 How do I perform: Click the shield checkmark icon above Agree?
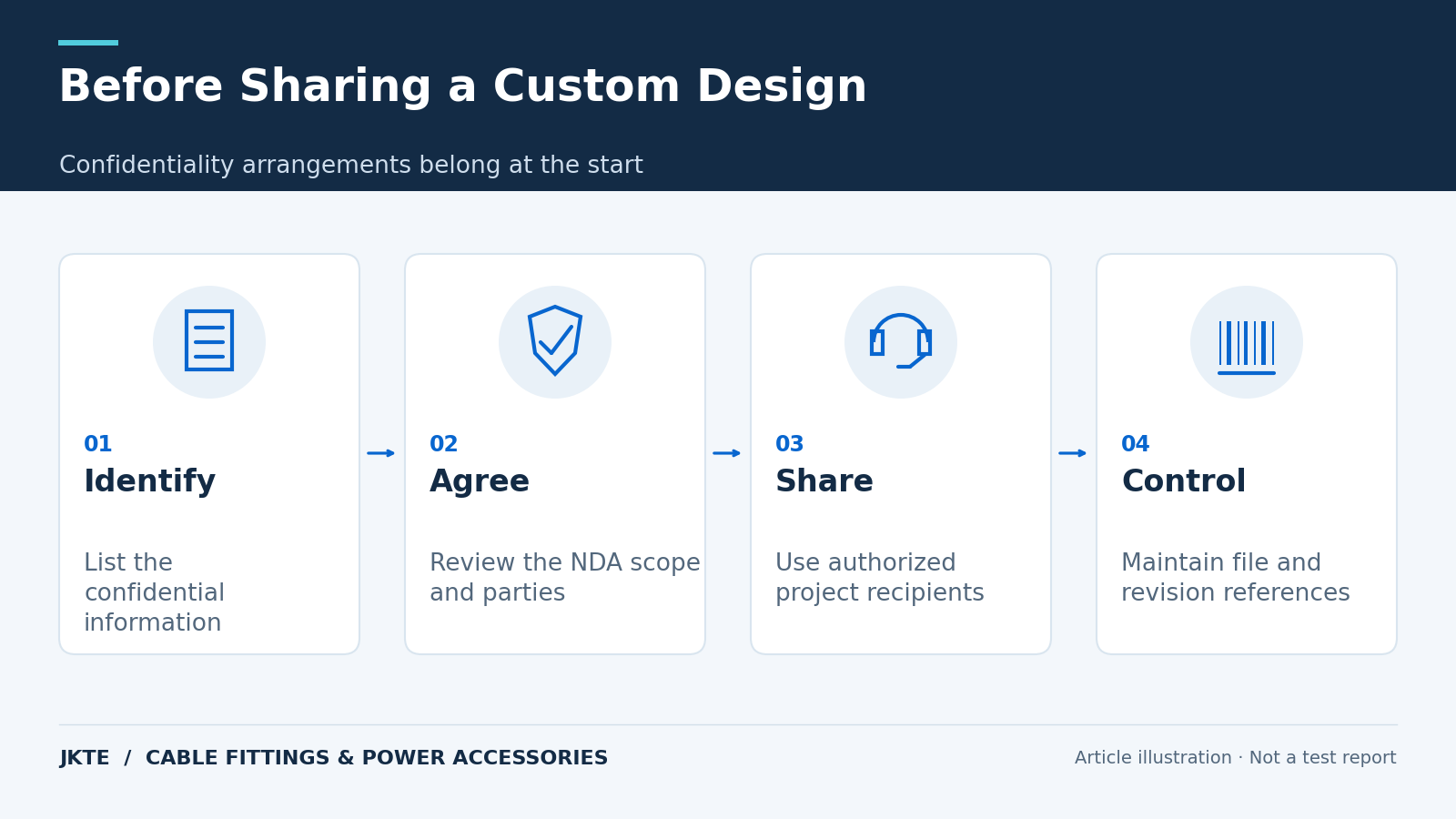(x=555, y=340)
